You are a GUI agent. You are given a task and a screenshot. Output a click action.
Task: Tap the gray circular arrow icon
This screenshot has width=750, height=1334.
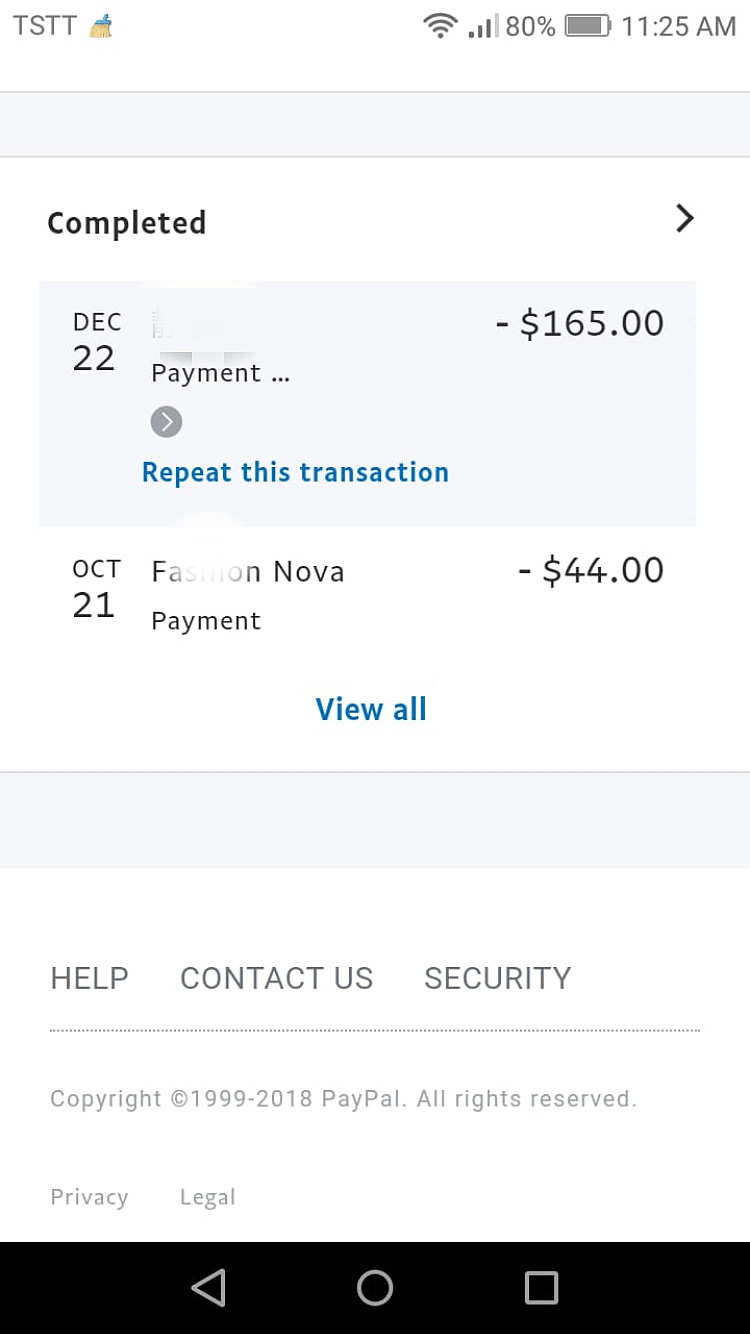pyautogui.click(x=166, y=422)
